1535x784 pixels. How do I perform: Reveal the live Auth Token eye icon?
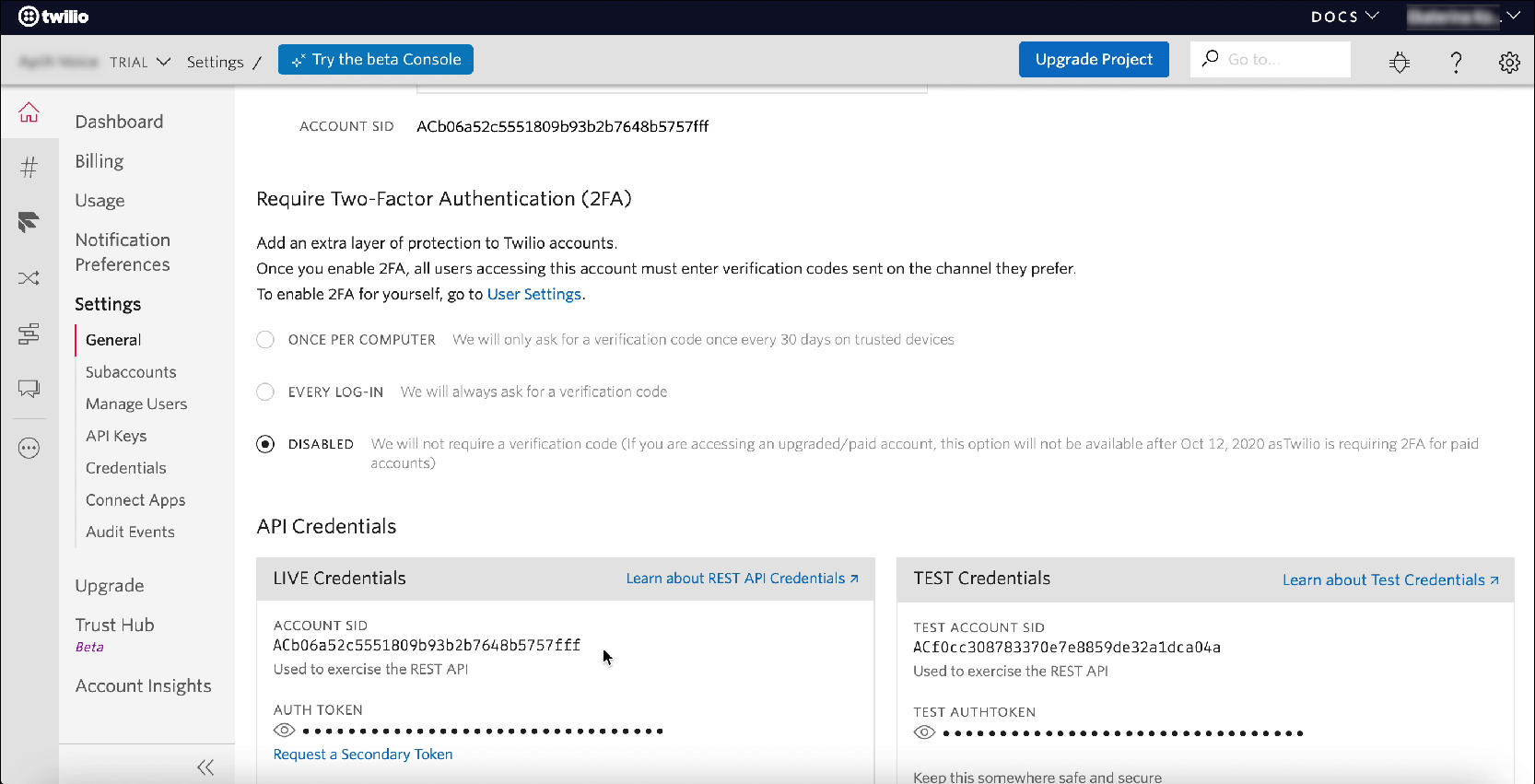(x=284, y=731)
